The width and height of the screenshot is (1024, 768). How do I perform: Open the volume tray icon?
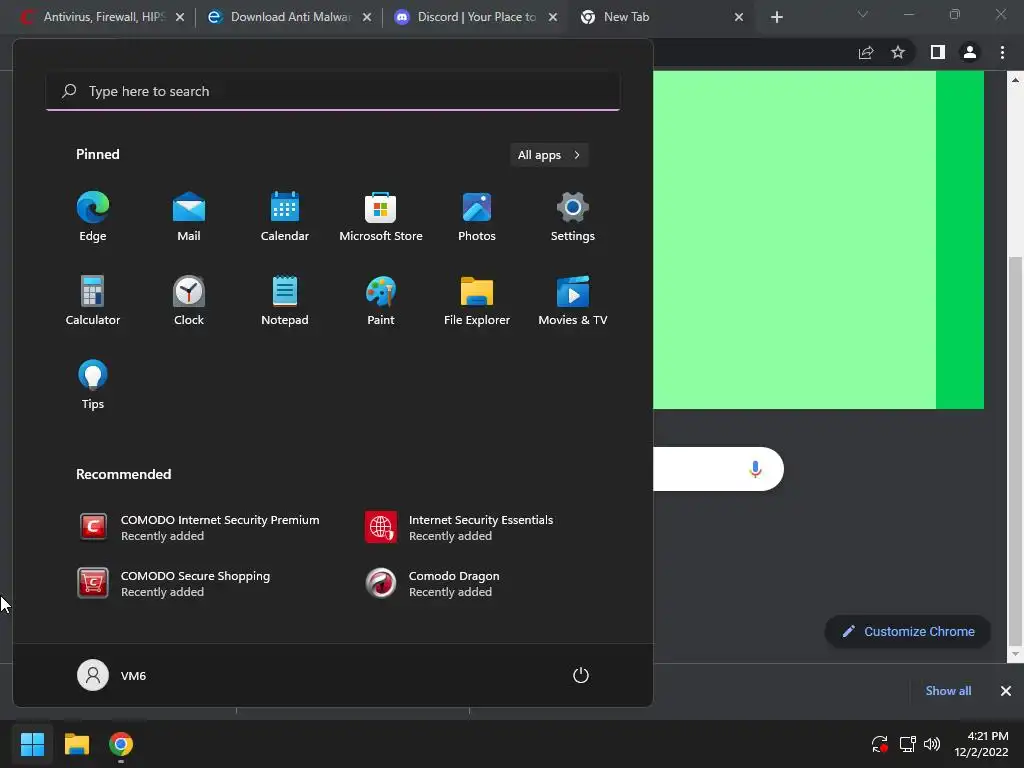[x=932, y=744]
